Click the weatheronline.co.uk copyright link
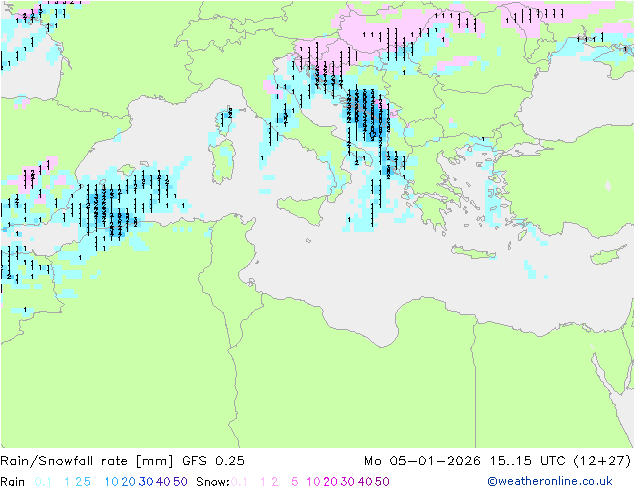This screenshot has width=634, height=490. (x=550, y=482)
